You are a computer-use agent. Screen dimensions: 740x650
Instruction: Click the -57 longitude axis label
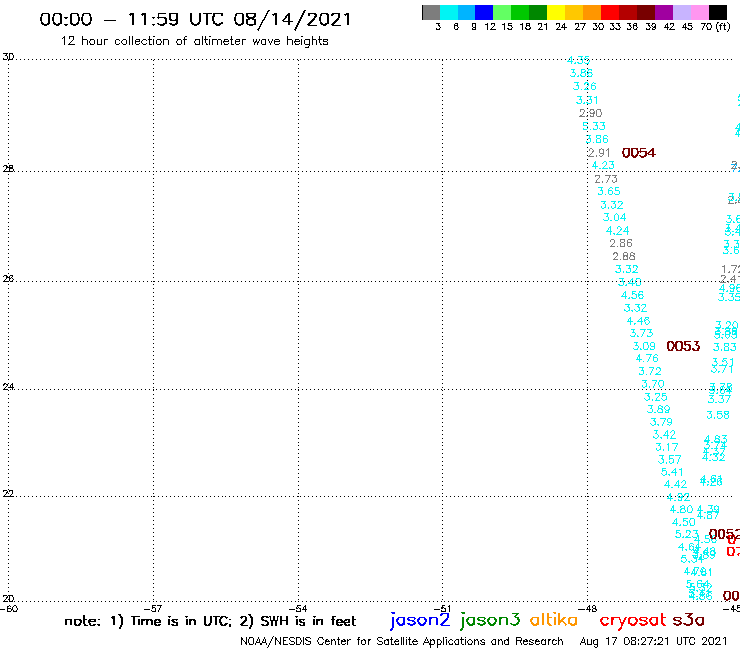[153, 609]
